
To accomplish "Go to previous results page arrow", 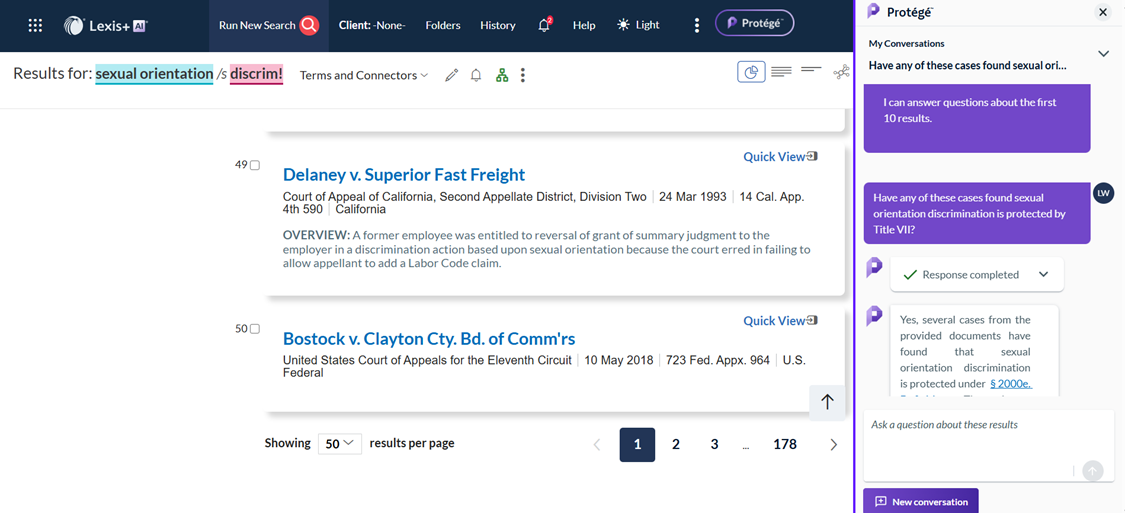I will point(597,445).
